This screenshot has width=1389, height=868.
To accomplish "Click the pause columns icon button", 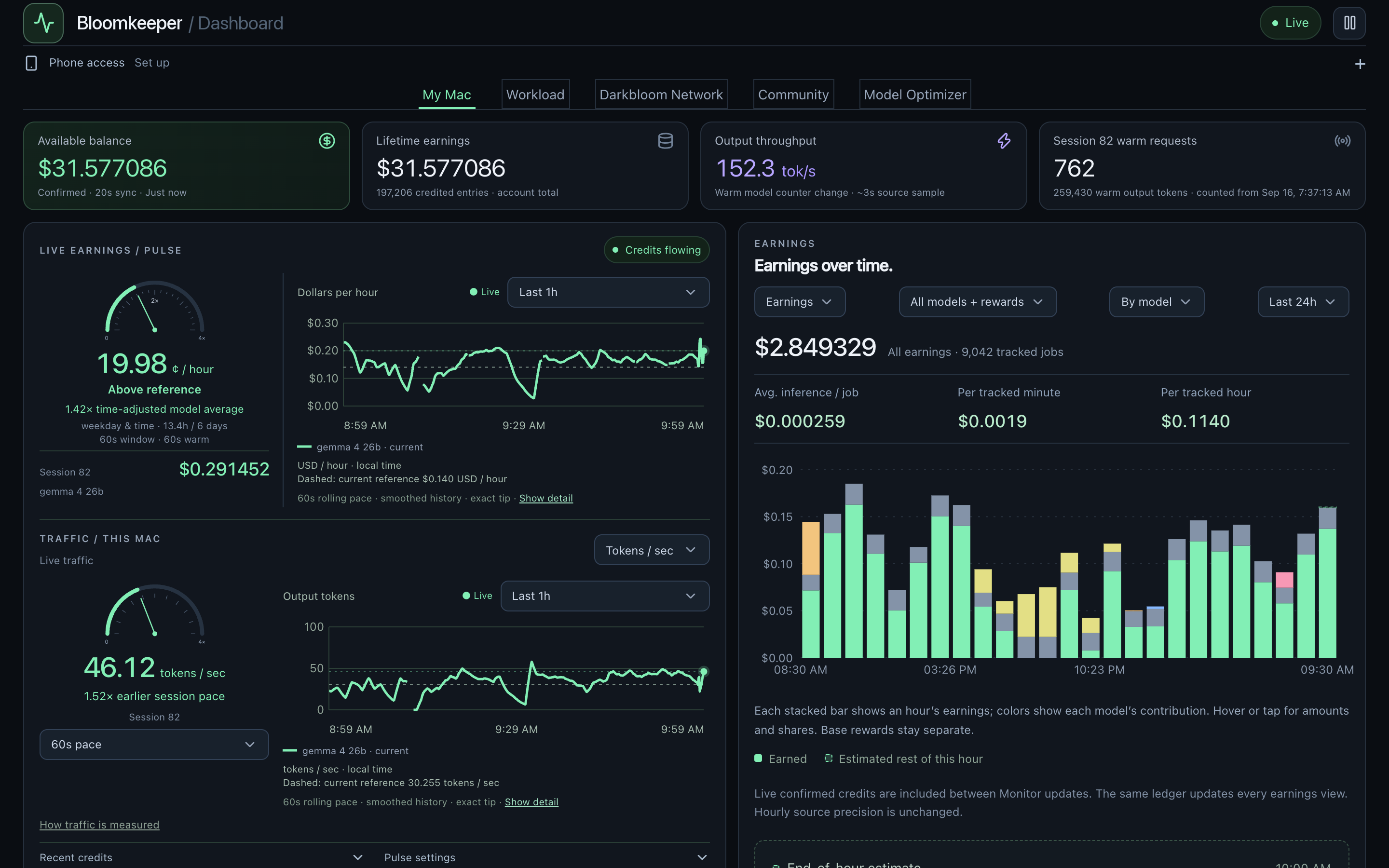I will (1349, 23).
